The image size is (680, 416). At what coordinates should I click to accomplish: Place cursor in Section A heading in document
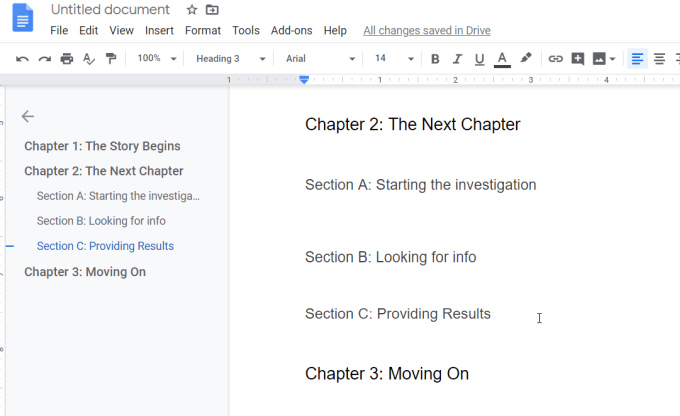click(421, 185)
